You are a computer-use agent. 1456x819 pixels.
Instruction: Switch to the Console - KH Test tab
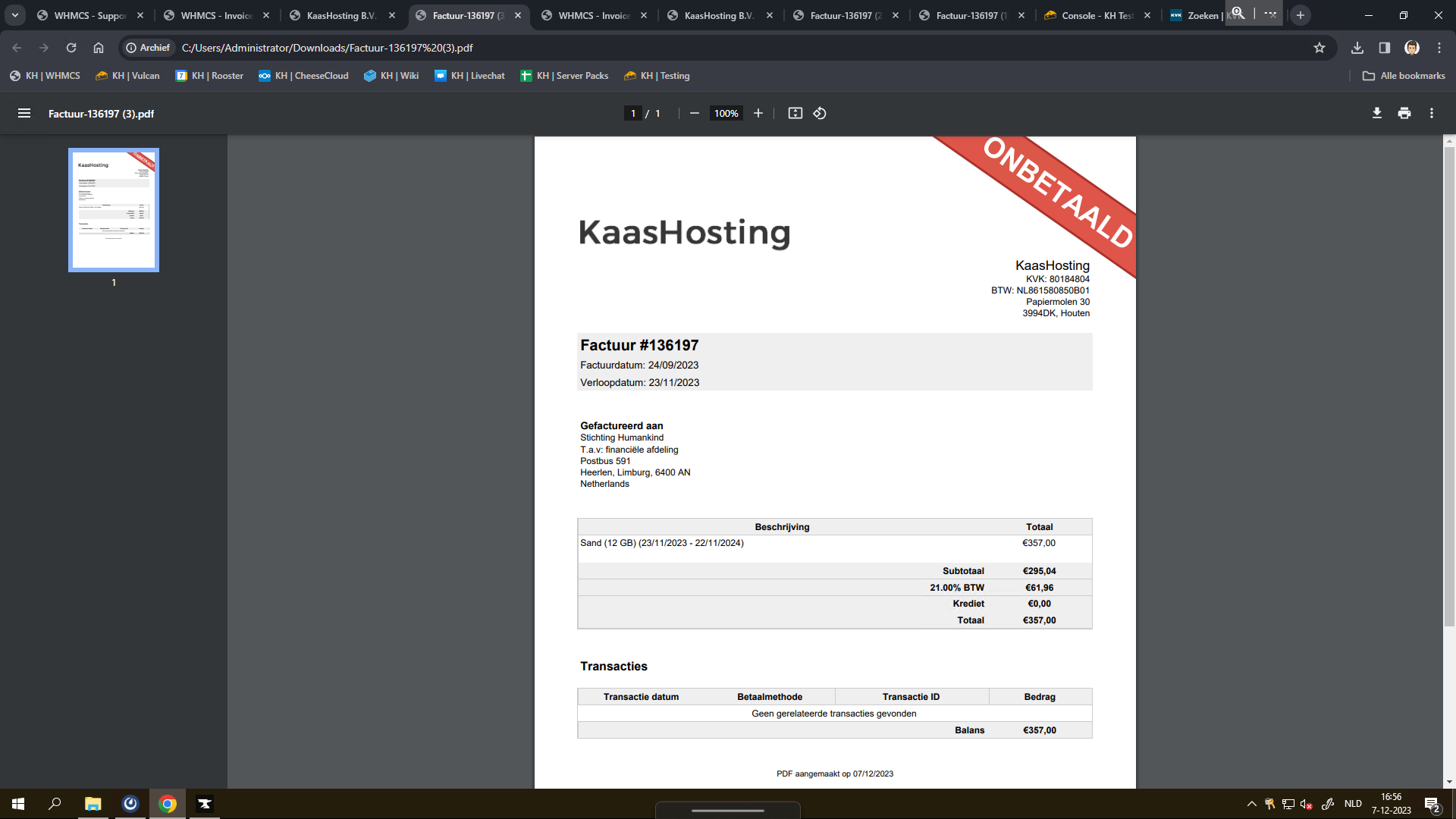click(x=1097, y=15)
